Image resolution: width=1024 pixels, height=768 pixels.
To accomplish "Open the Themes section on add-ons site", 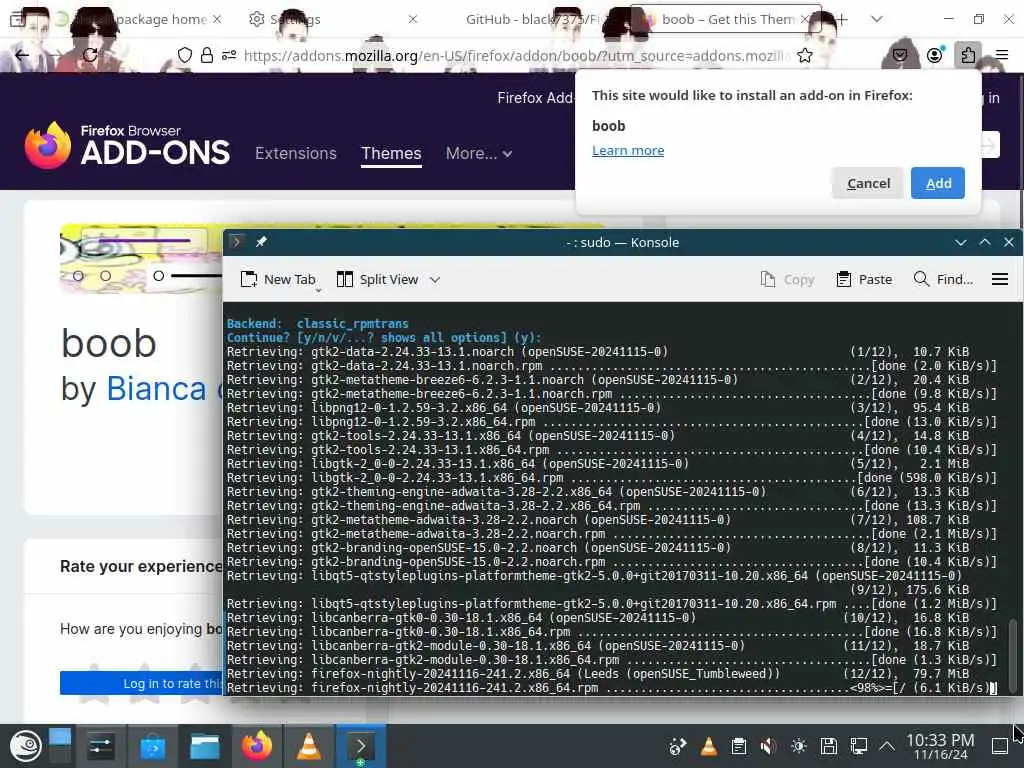I will coord(391,153).
